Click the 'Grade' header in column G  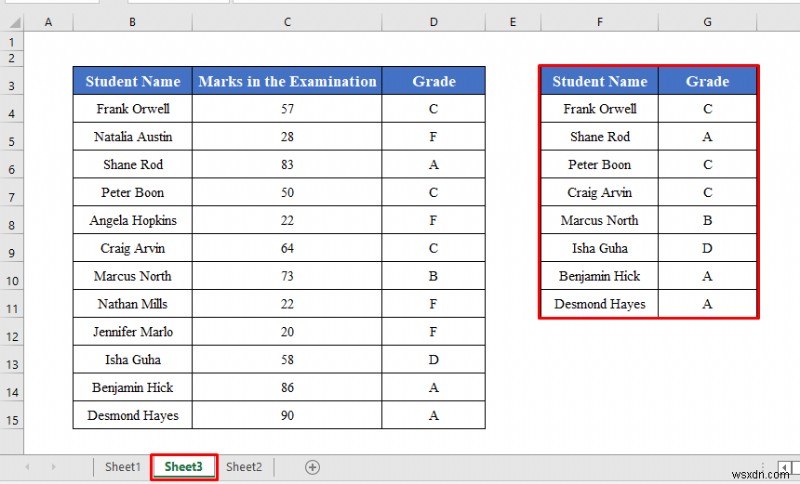(707, 81)
